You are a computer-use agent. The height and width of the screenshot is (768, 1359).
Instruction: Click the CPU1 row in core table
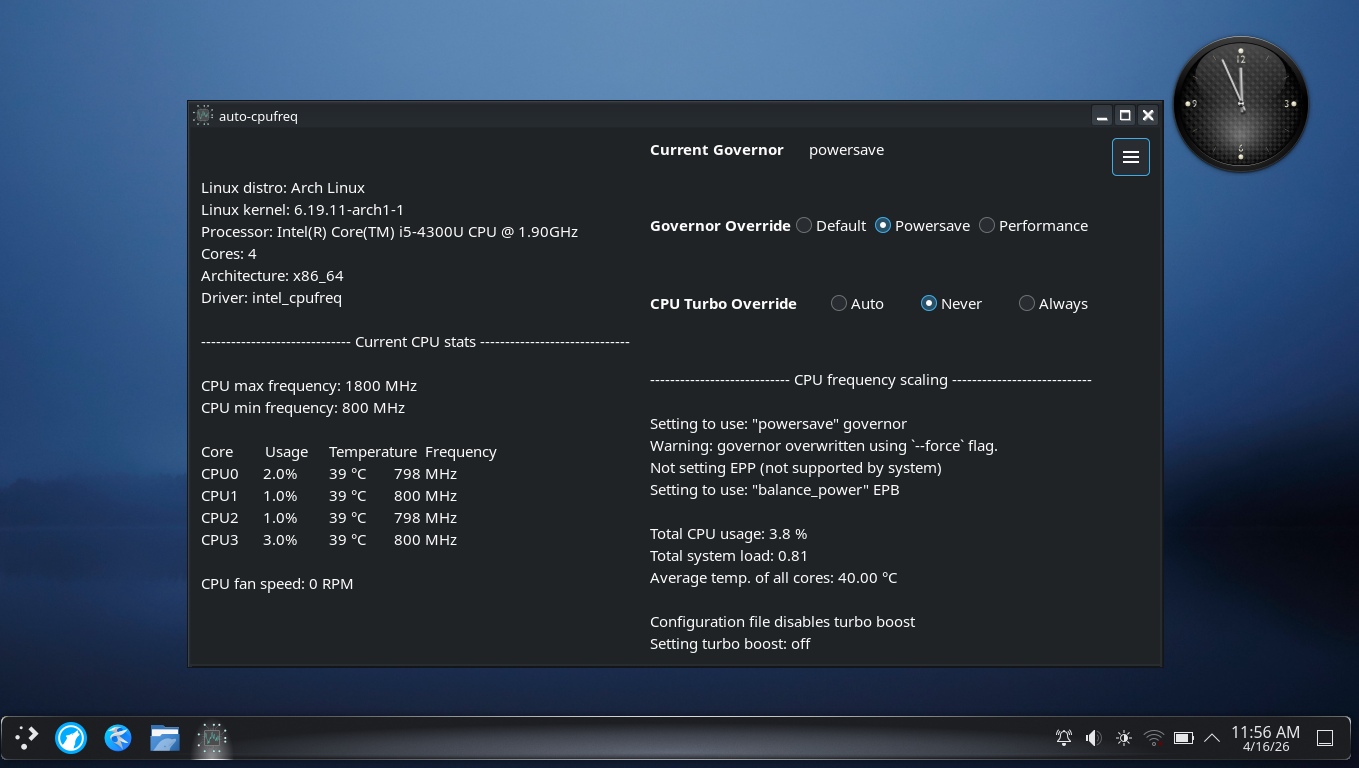pos(329,496)
